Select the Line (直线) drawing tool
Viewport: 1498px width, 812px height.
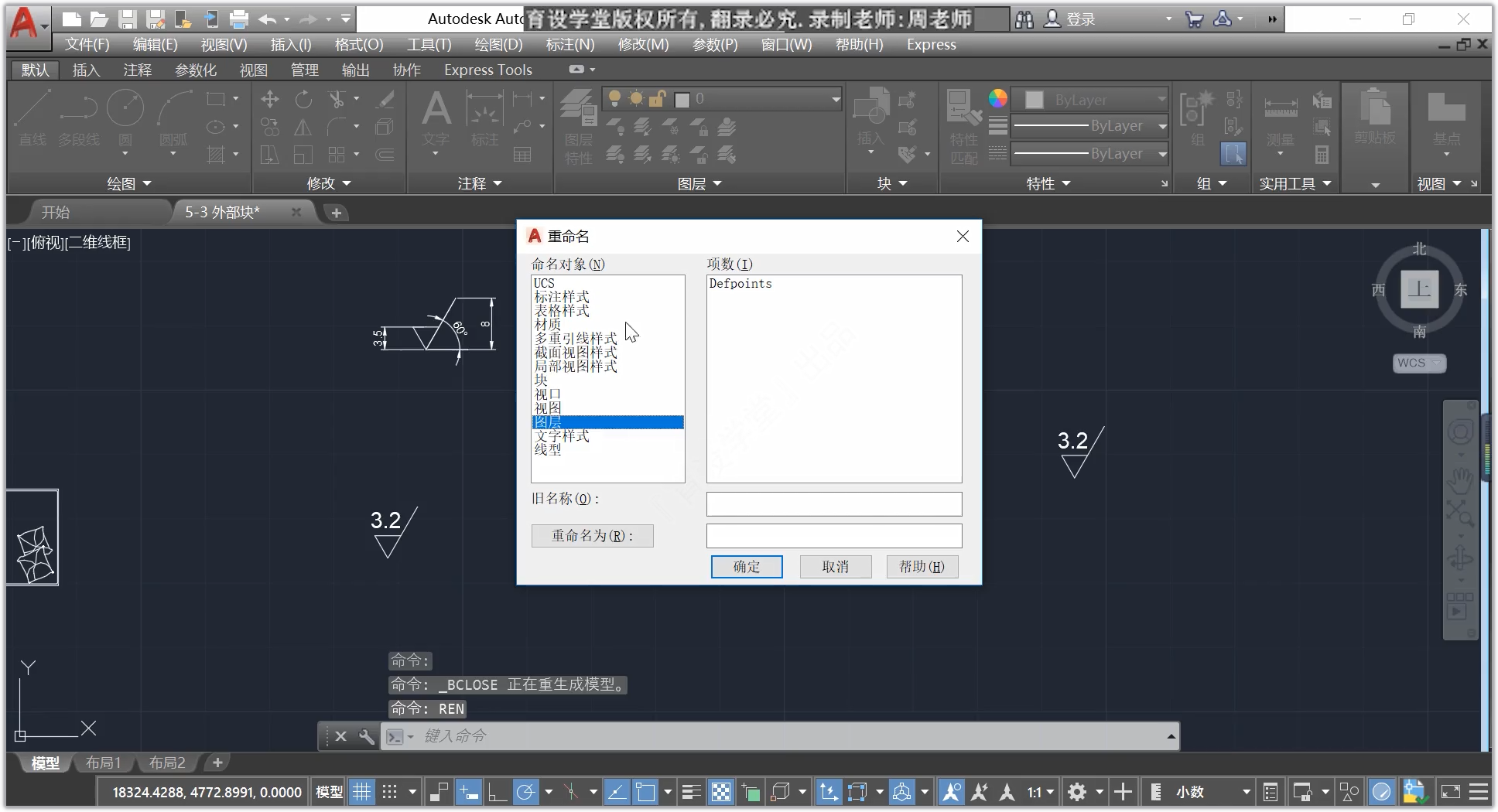tap(32, 118)
